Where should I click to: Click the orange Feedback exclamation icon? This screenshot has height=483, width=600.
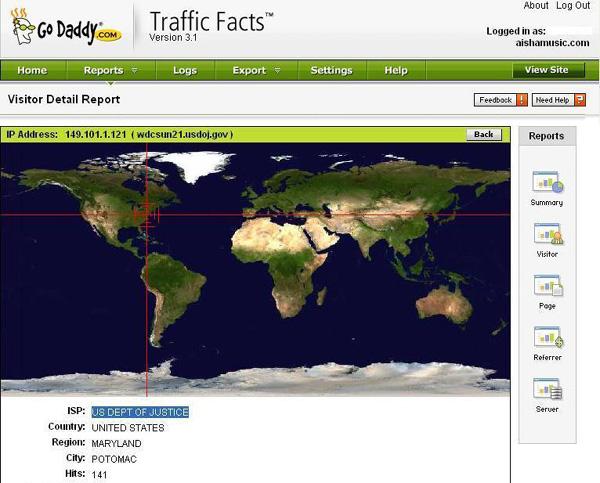[522, 100]
